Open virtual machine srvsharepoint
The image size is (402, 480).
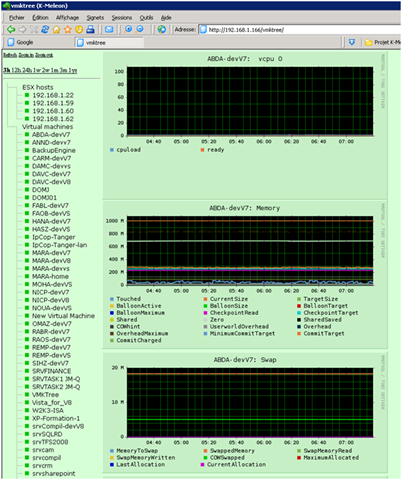[54, 473]
